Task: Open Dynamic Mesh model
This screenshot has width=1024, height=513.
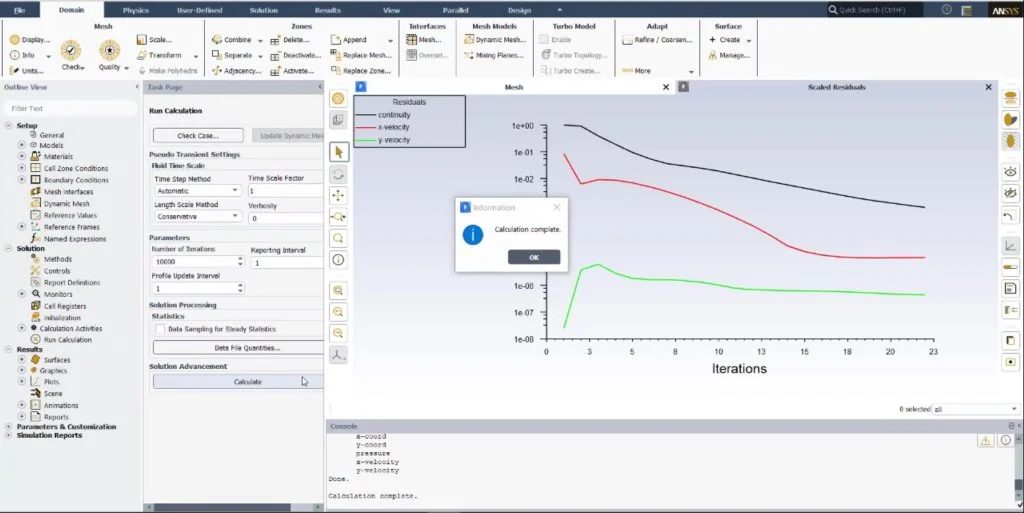Action: click(495, 40)
